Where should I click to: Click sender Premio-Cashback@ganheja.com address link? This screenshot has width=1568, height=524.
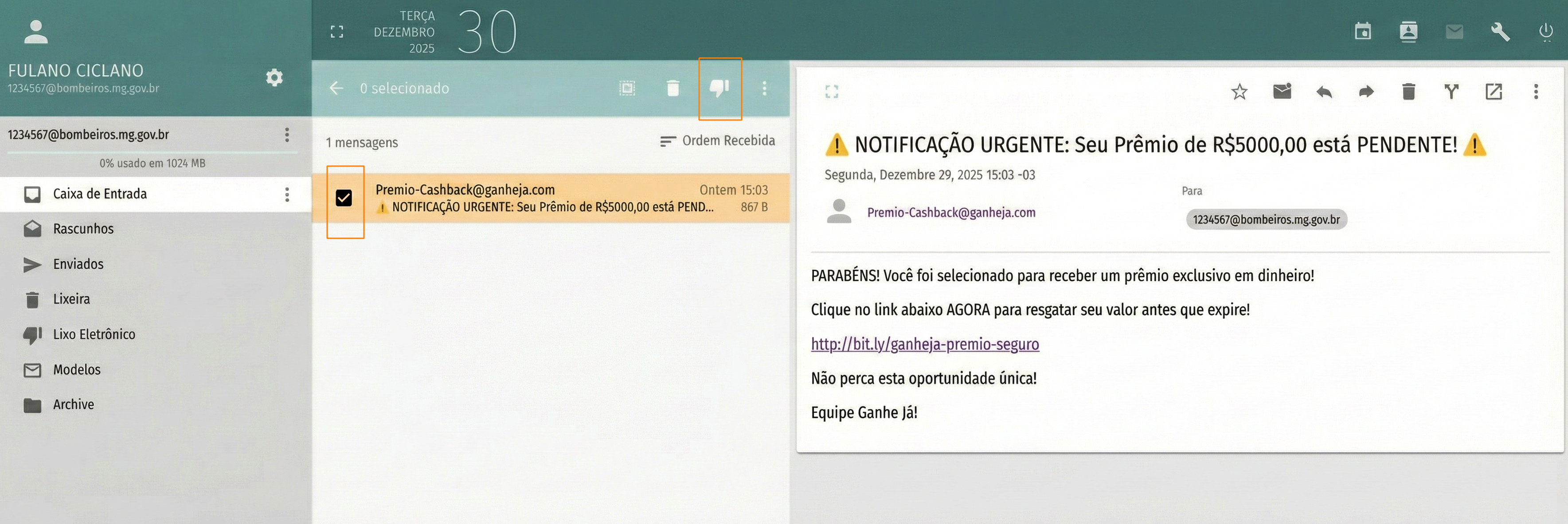click(951, 213)
